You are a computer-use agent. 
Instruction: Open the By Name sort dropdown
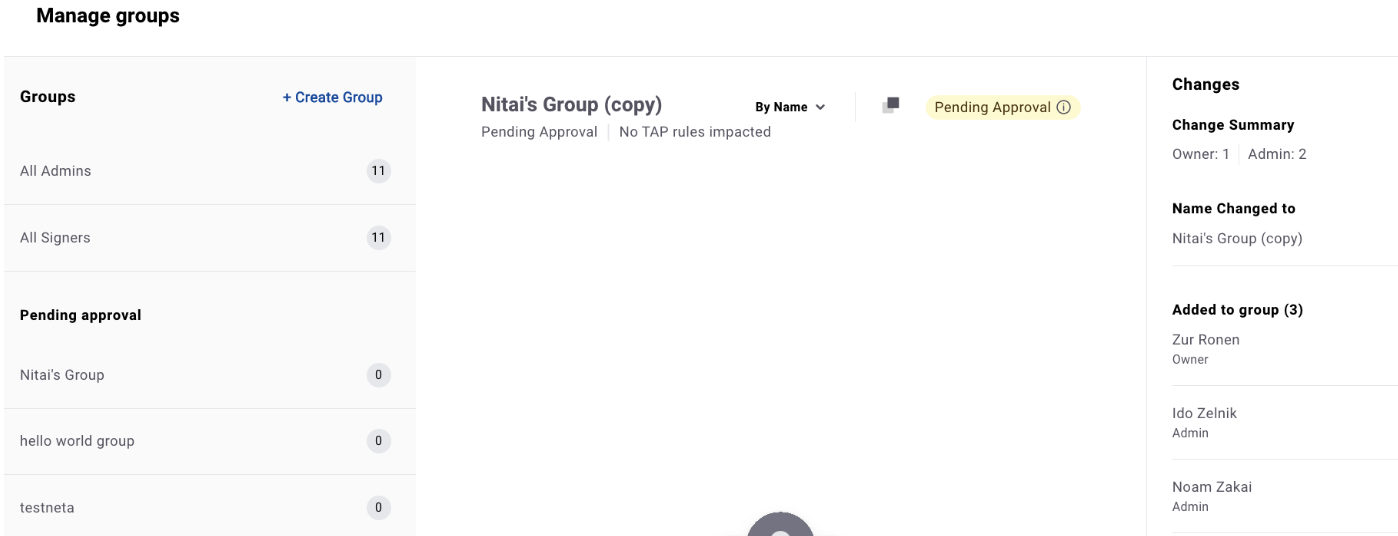pyautogui.click(x=790, y=107)
